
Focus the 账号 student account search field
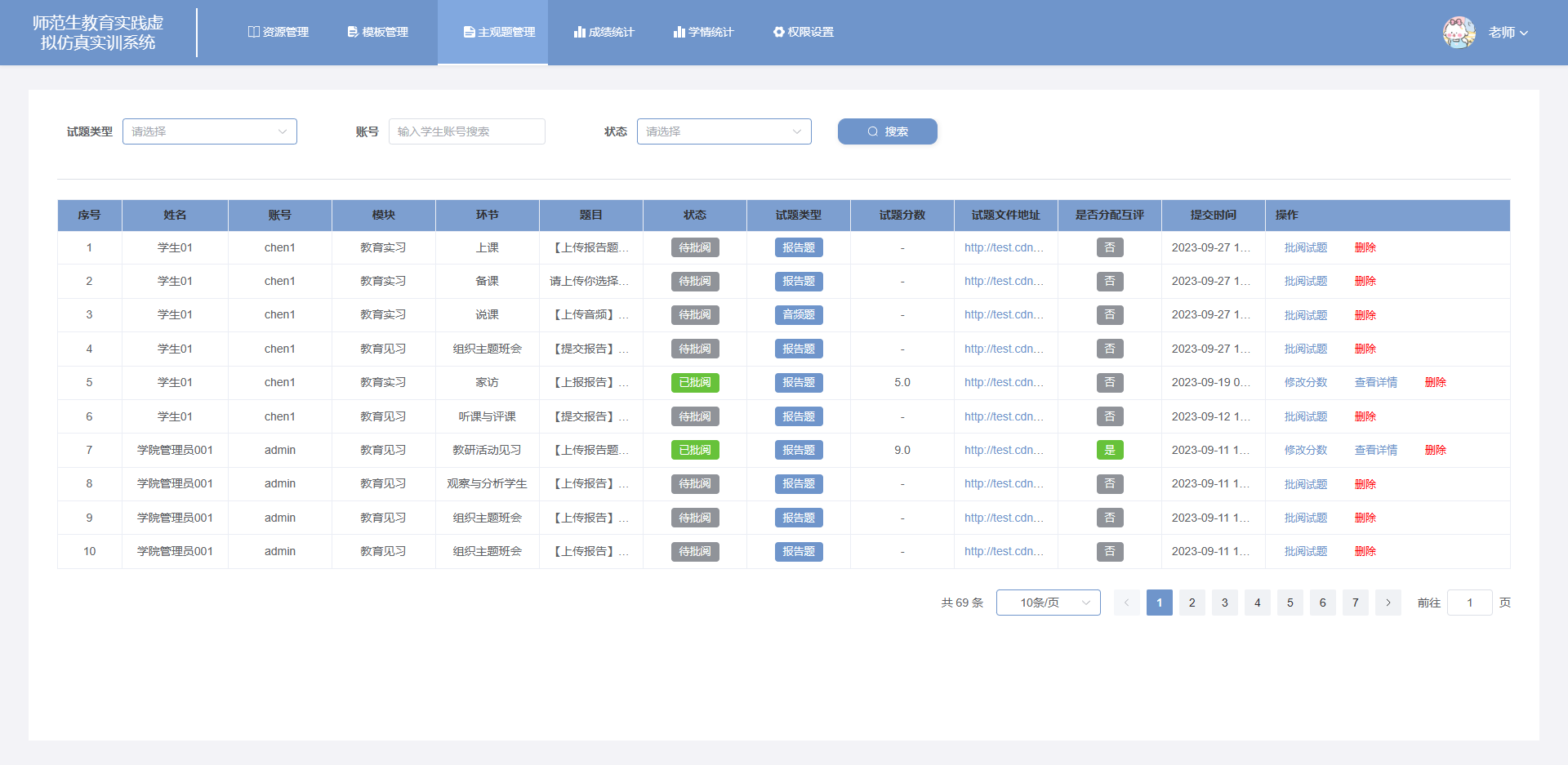467,131
